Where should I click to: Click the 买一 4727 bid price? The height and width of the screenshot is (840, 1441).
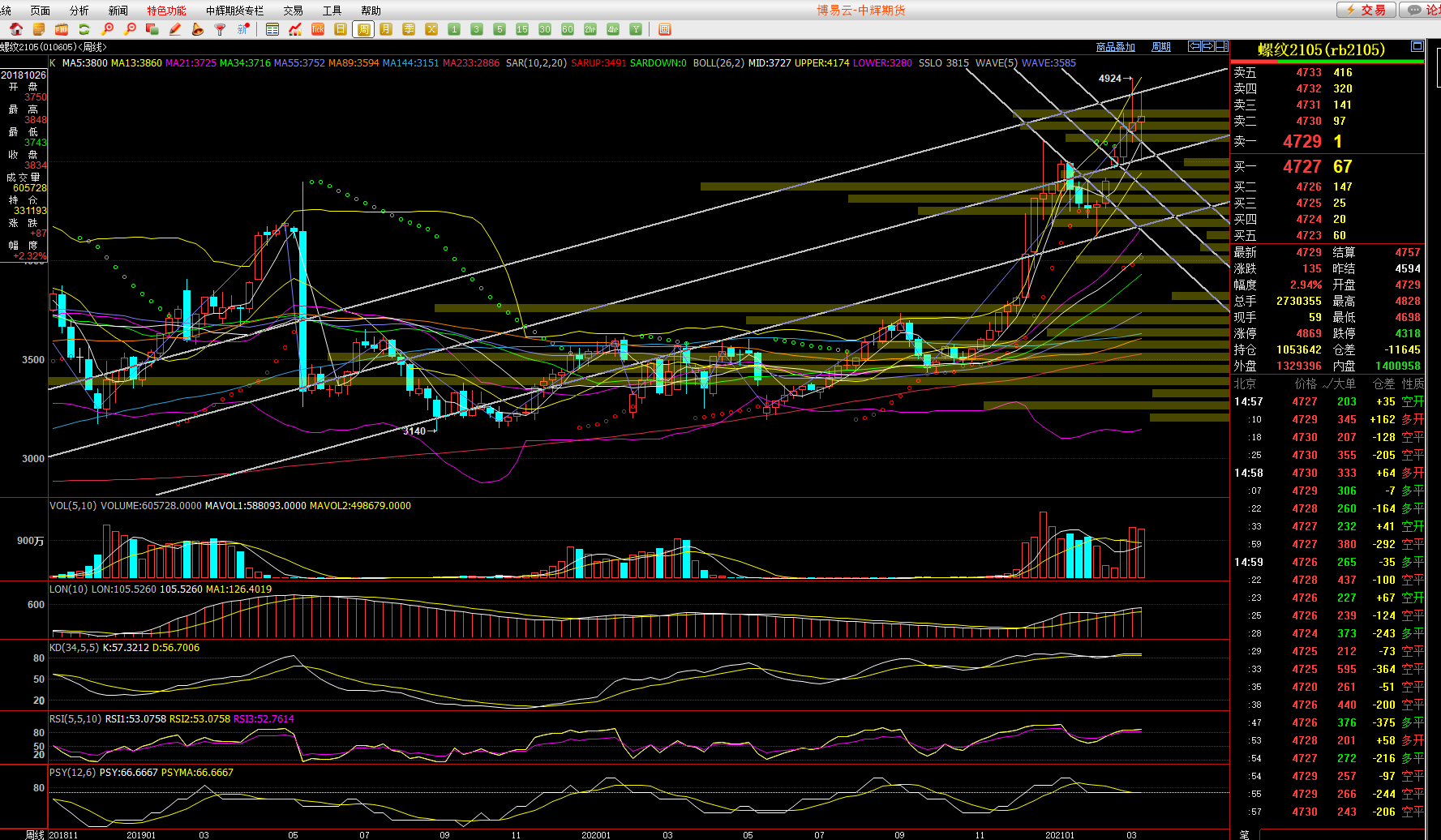pos(1302,166)
